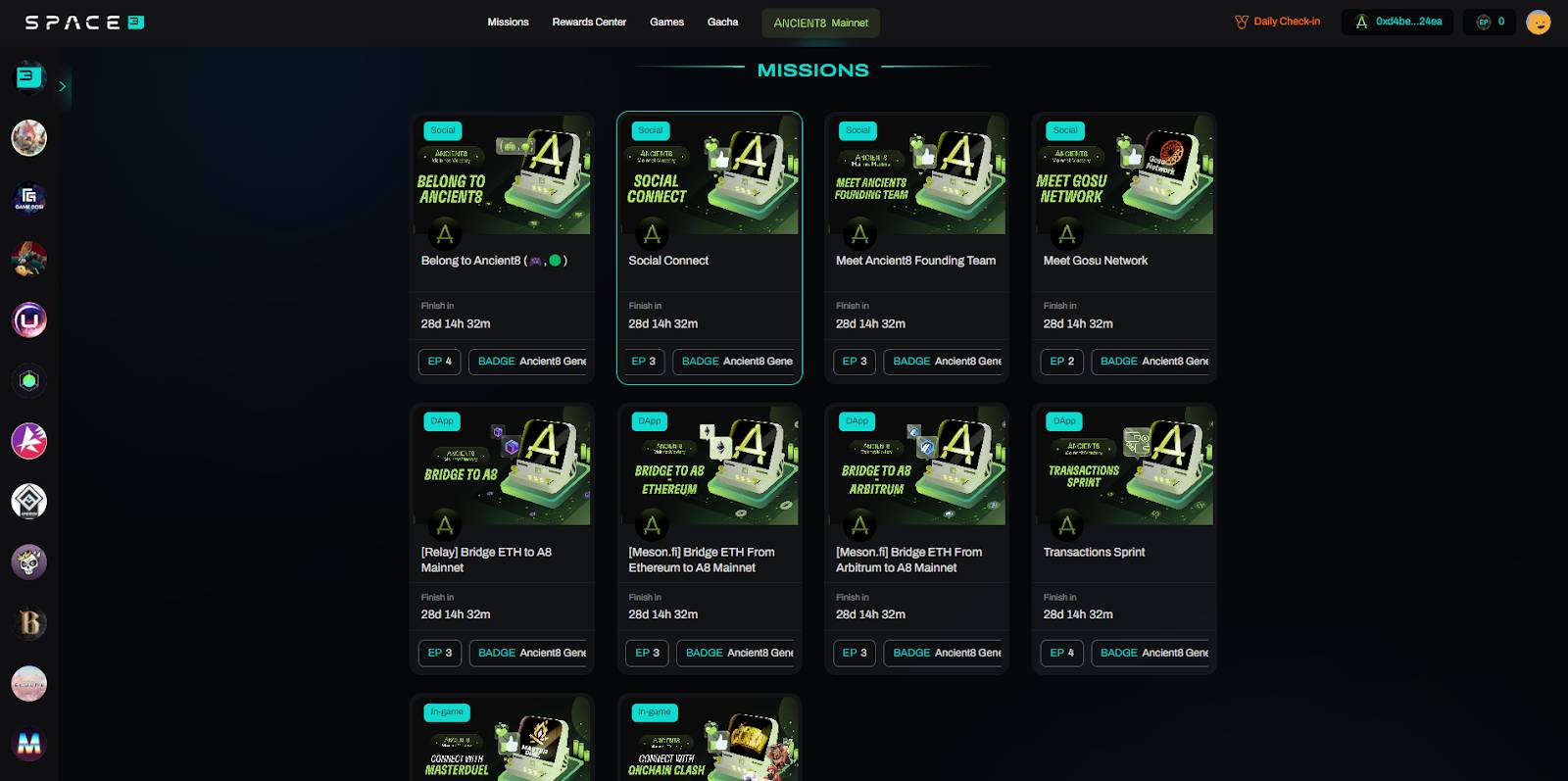This screenshot has height=781, width=1568.
Task: Click Ancient8 logo on Founding Team card
Action: 859,234
